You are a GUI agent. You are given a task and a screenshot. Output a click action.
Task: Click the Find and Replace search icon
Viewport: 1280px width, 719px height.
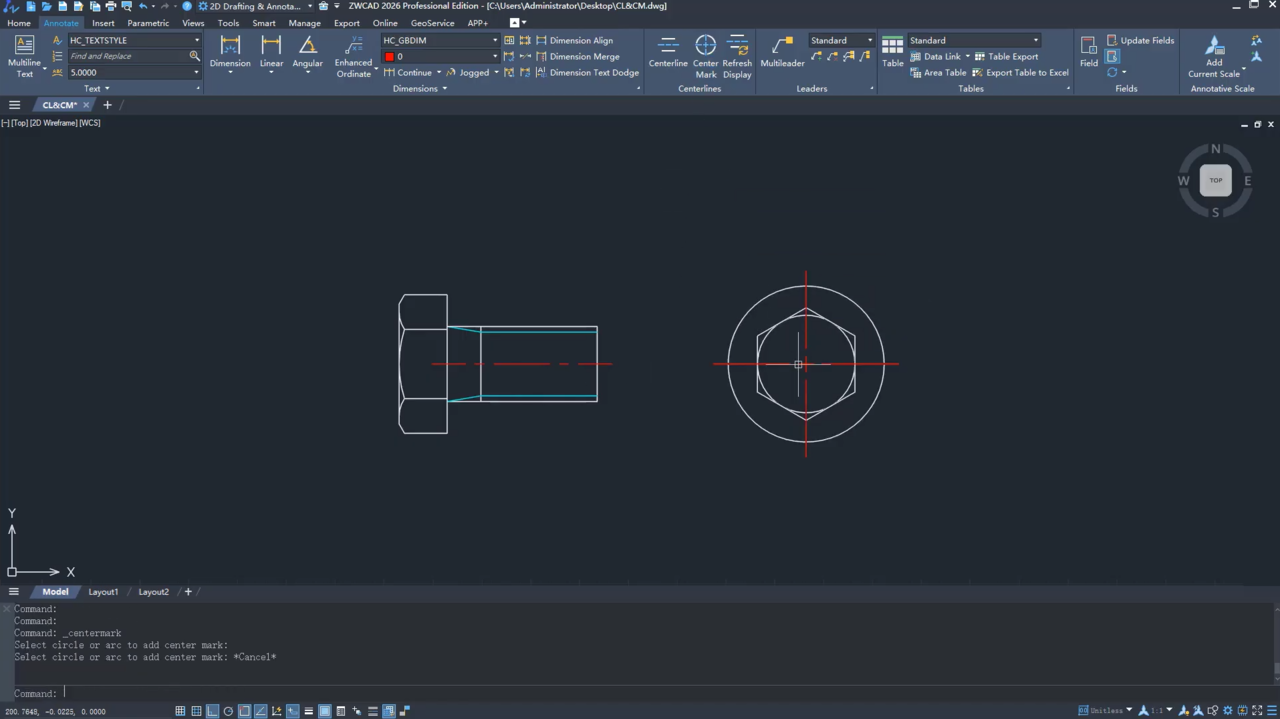point(194,56)
